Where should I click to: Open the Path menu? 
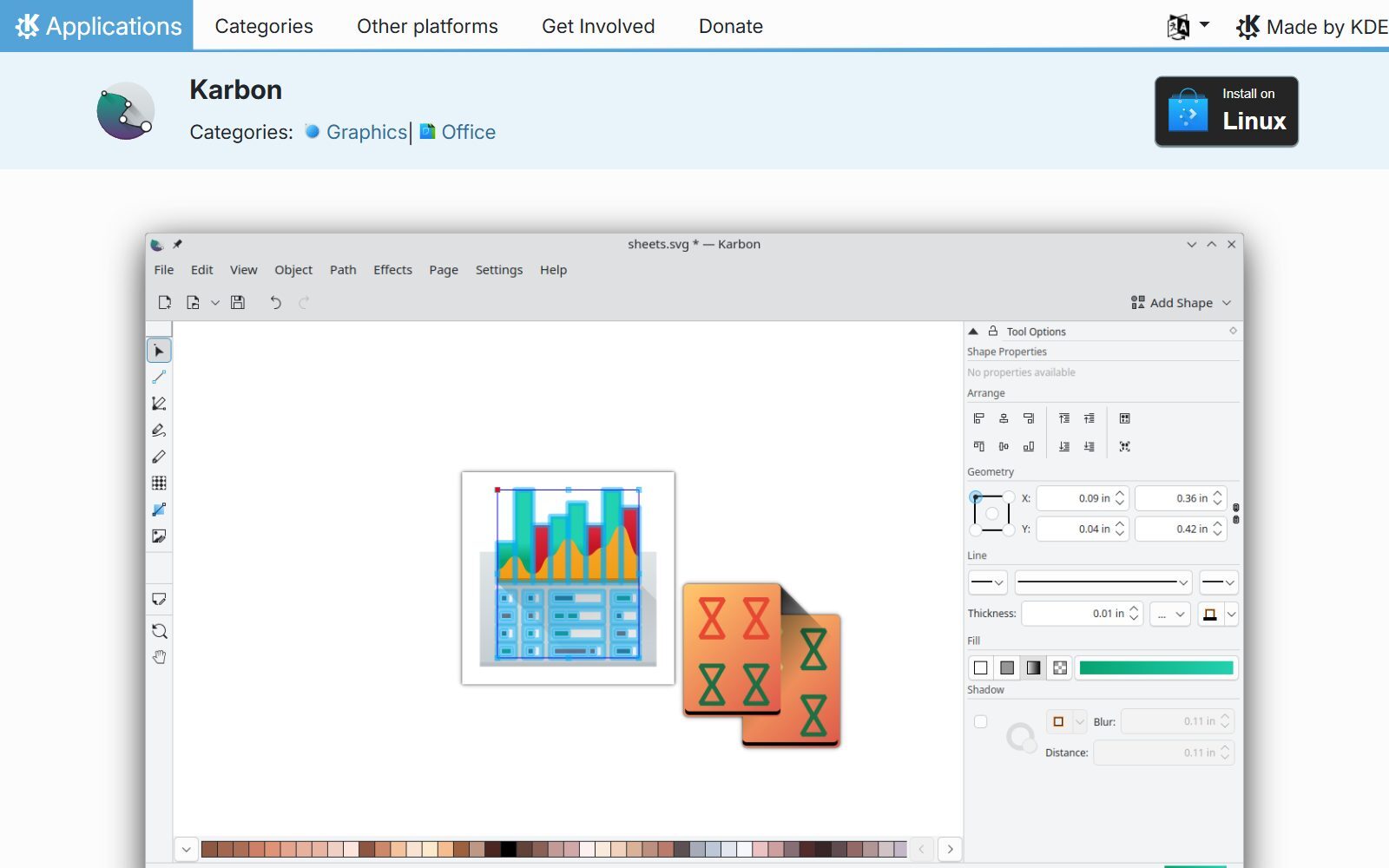[x=343, y=270]
